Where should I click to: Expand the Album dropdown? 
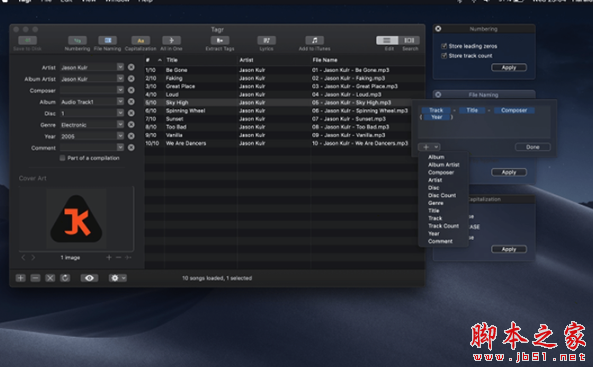click(x=120, y=101)
